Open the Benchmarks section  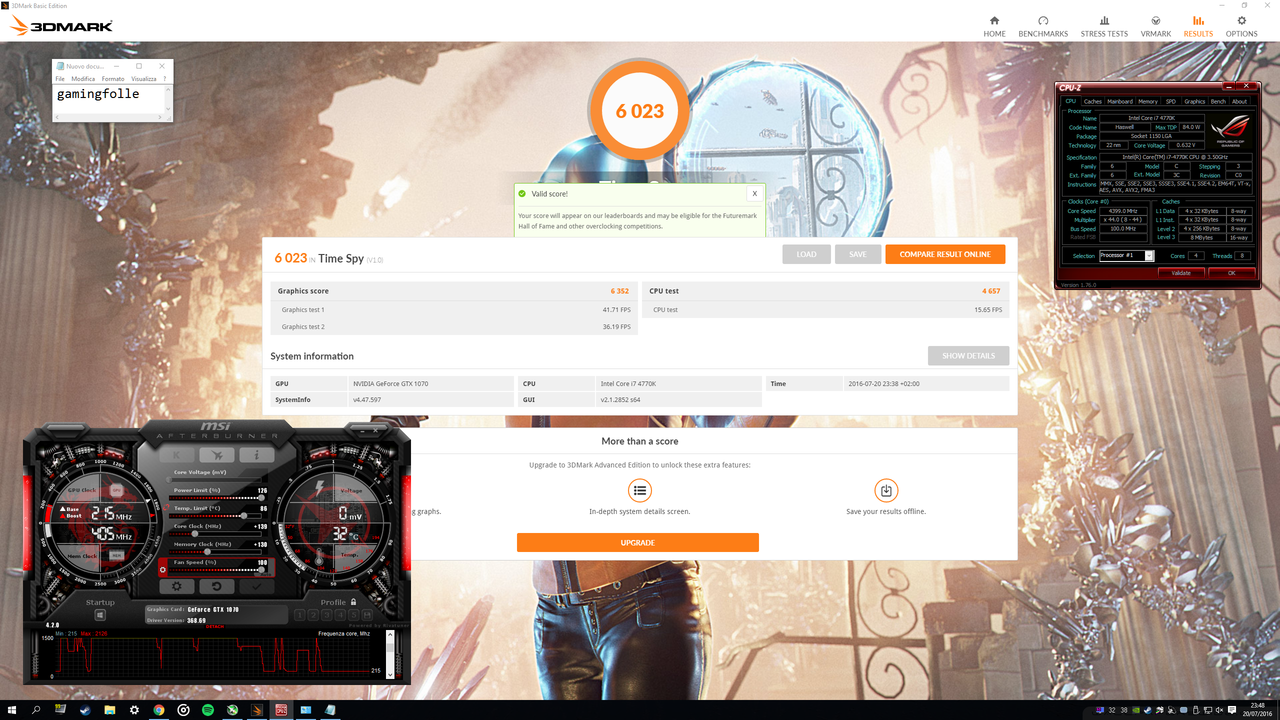pyautogui.click(x=1043, y=26)
